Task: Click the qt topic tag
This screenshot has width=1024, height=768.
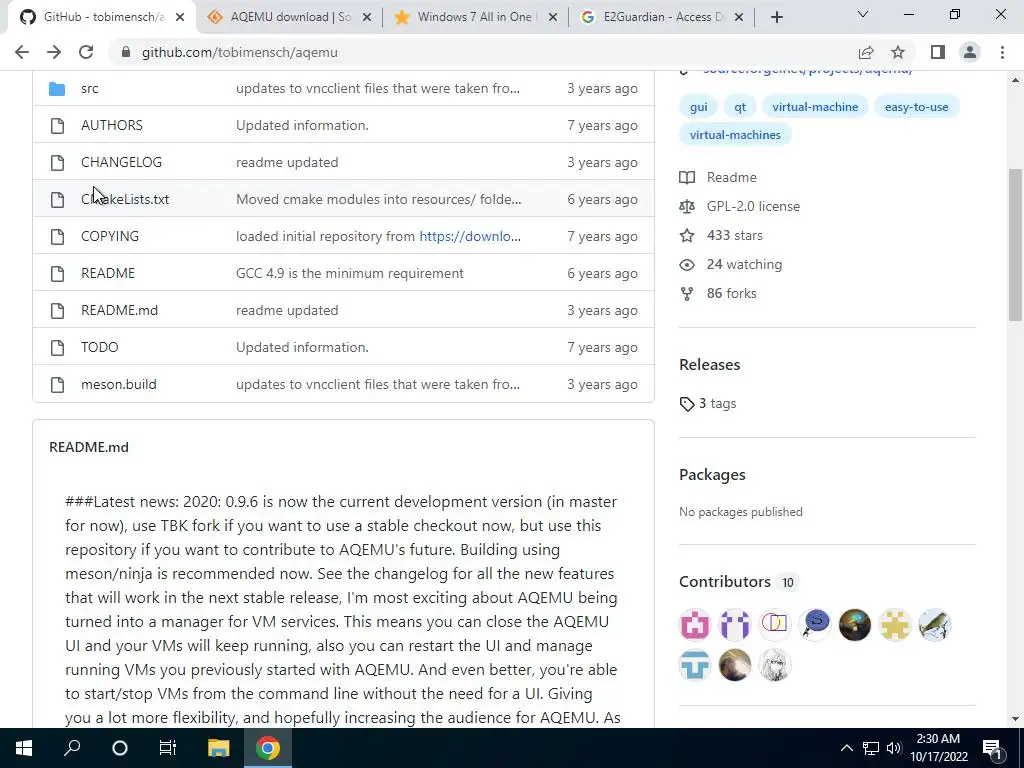Action: [740, 106]
